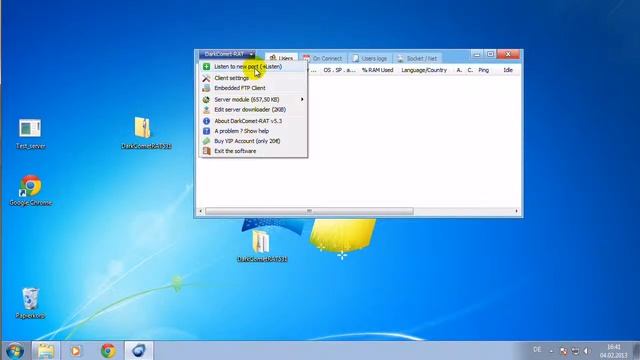Expand the Server module submenu arrow
The image size is (640, 360).
(302, 100)
